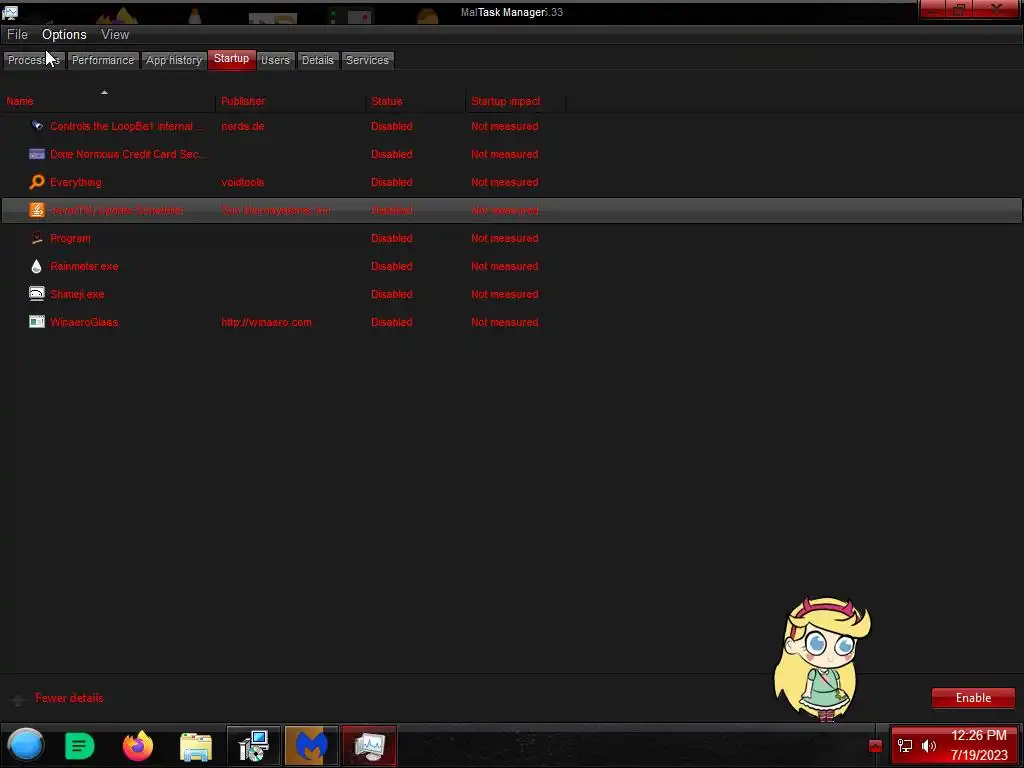Collapse with Fewer details arrow icon
Viewport: 1024px width, 768px height.
(x=18, y=699)
